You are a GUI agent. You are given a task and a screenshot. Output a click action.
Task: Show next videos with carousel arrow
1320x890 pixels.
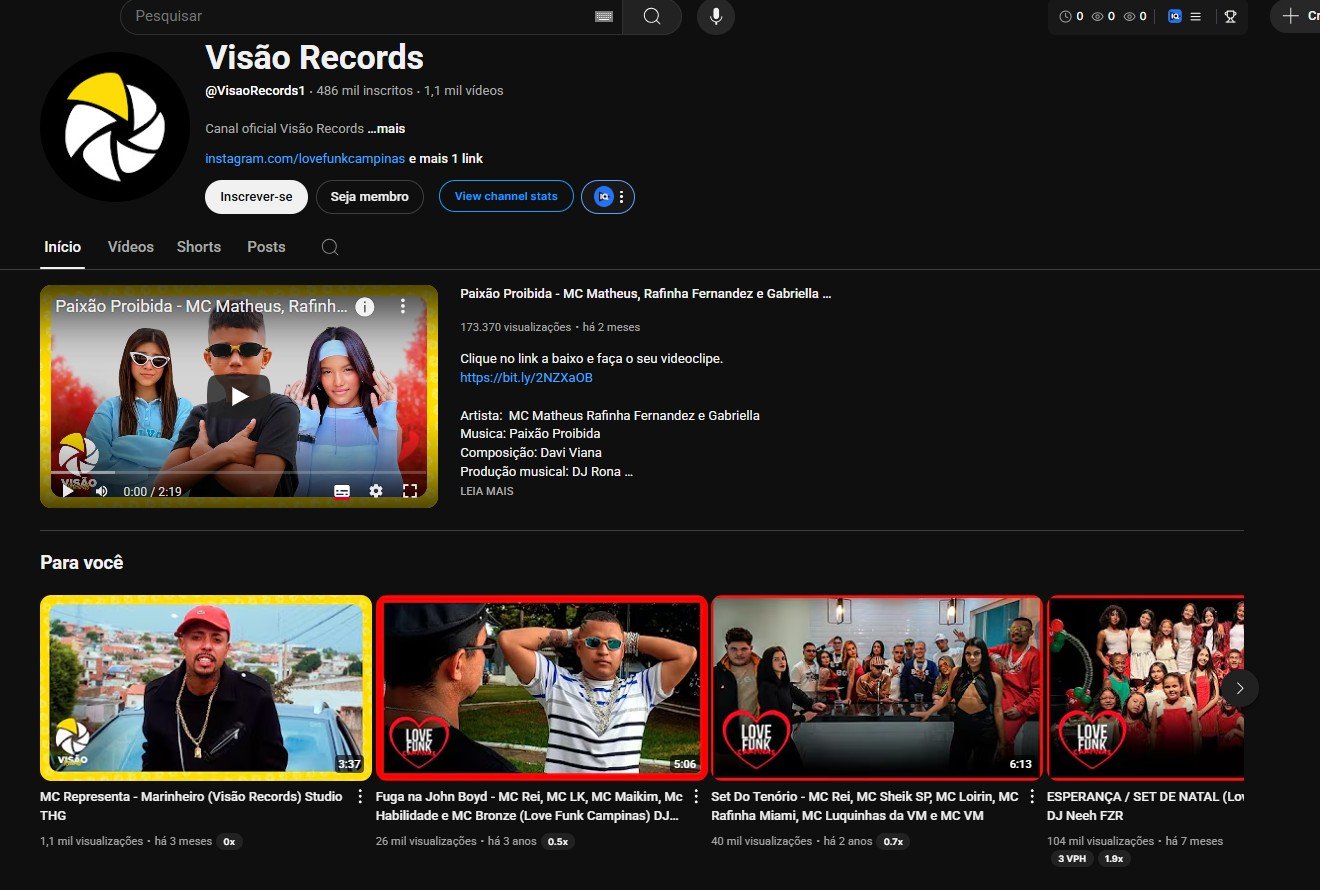[1240, 688]
